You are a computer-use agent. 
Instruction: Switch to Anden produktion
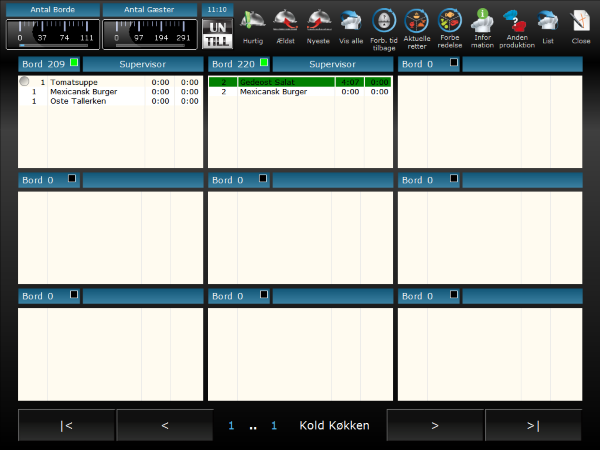(x=514, y=24)
